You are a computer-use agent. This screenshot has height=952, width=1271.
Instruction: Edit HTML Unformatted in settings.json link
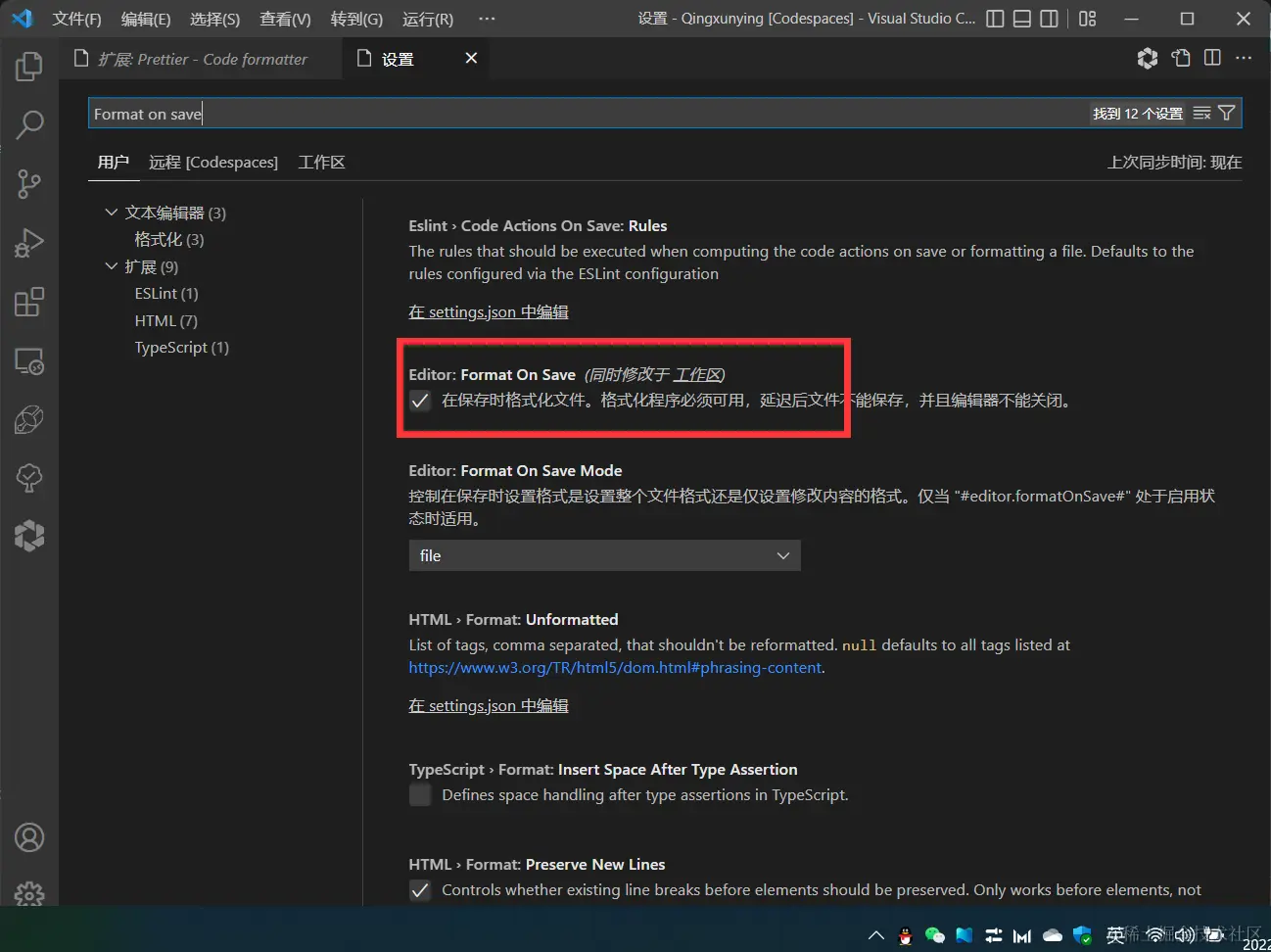(489, 706)
